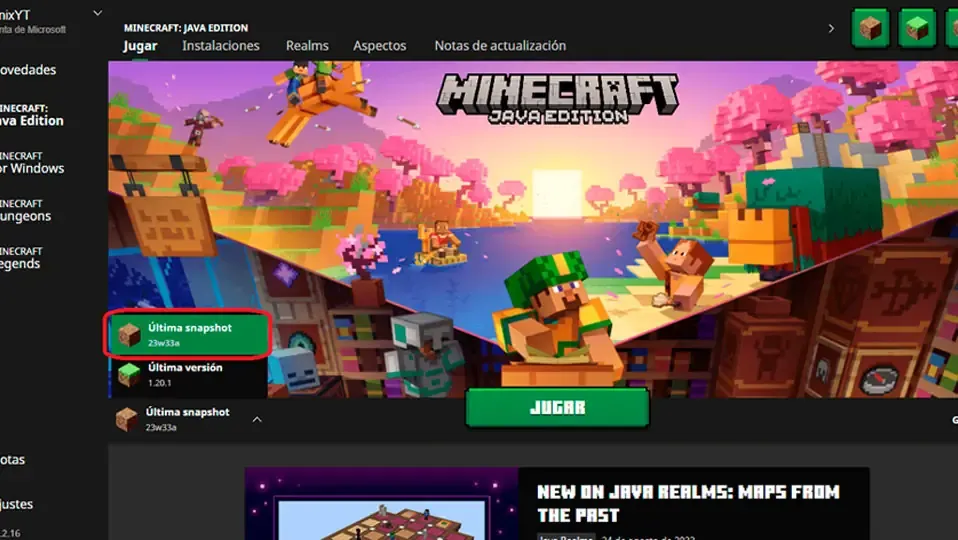Choose the highlighted Última snapshot 23w33a option

(190, 335)
